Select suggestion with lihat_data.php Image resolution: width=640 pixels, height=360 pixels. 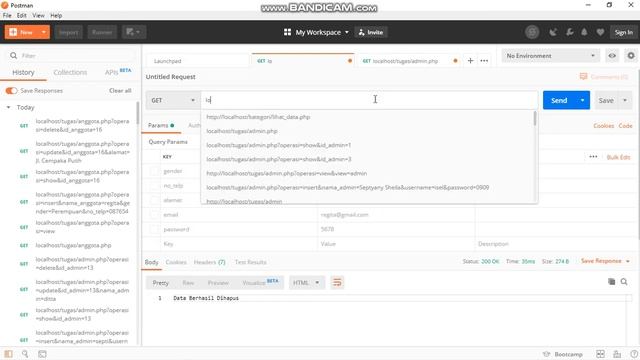point(258,117)
